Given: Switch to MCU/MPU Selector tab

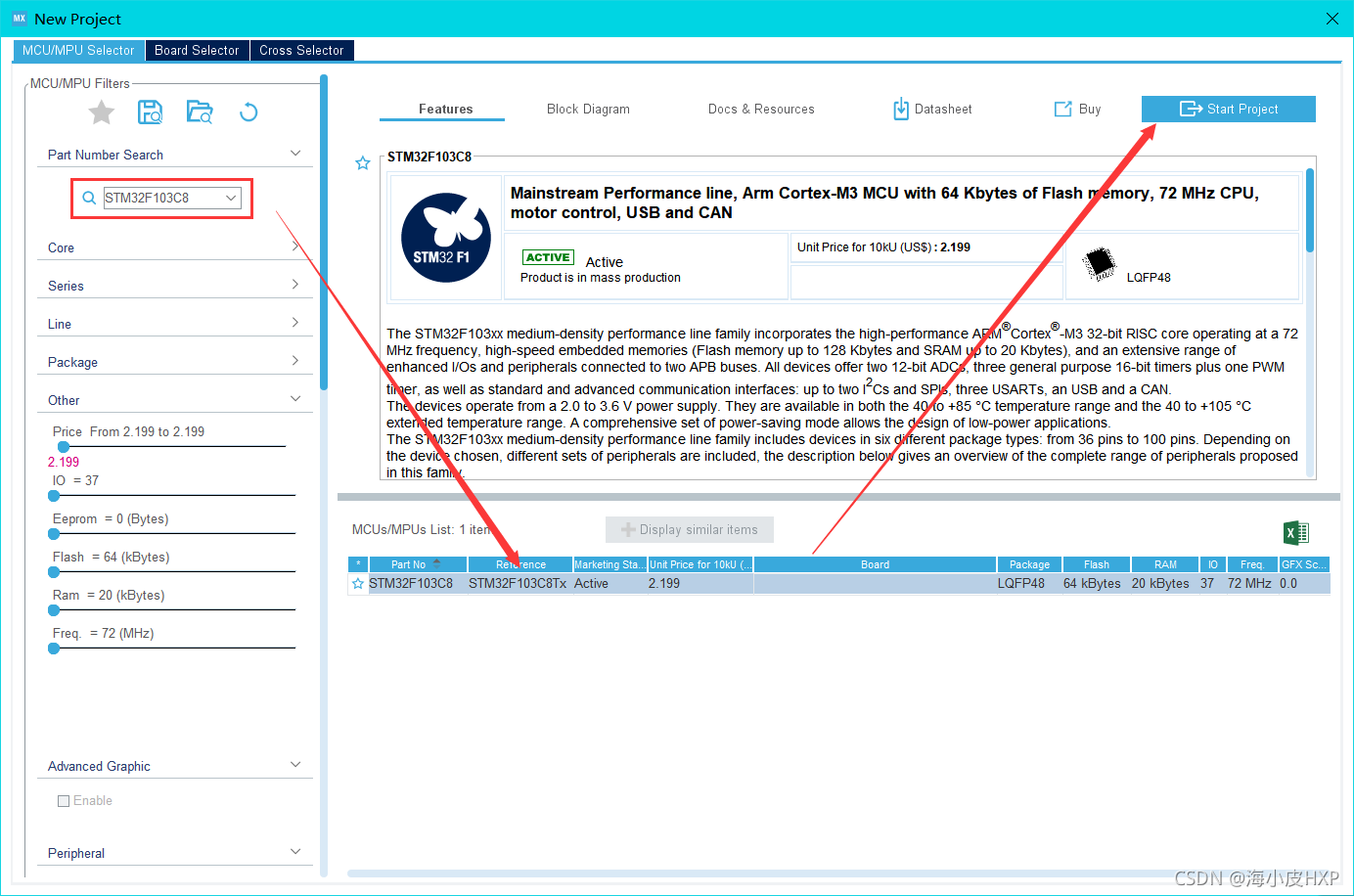Looking at the screenshot, I should (x=78, y=50).
